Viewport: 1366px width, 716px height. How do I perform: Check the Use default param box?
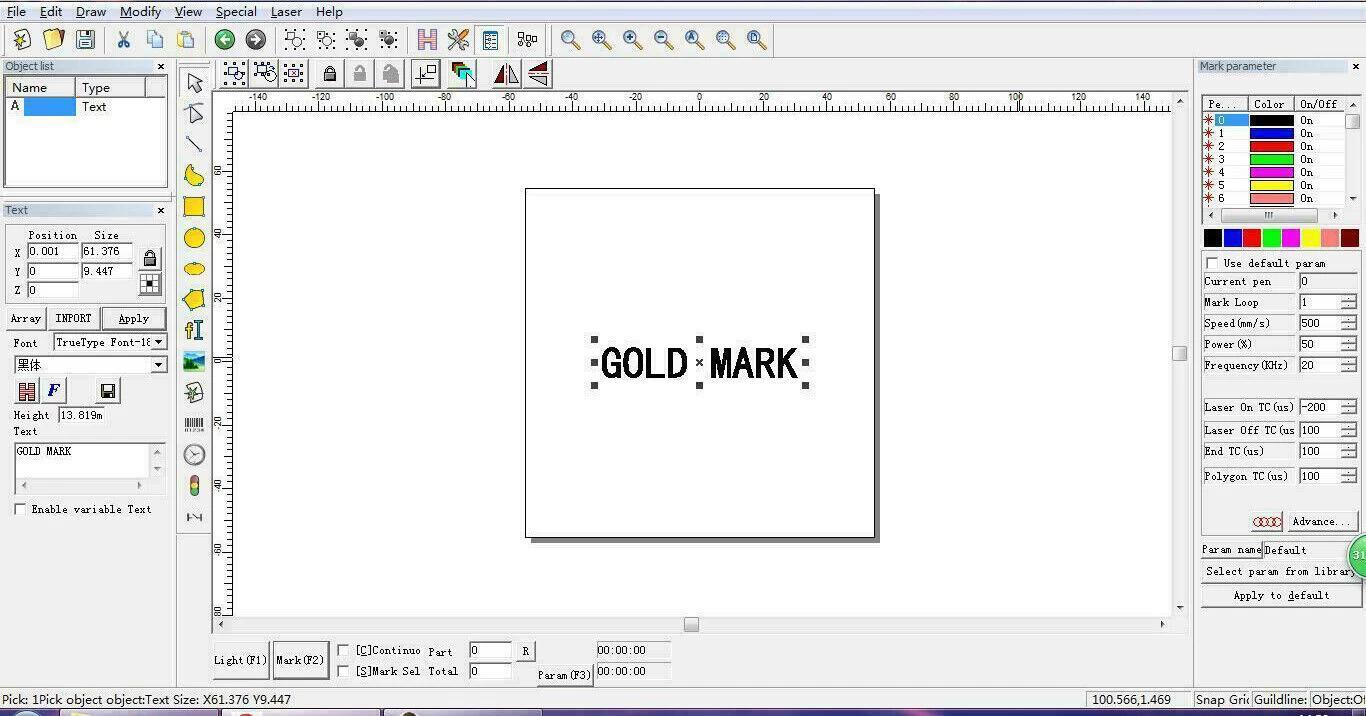(x=1212, y=263)
